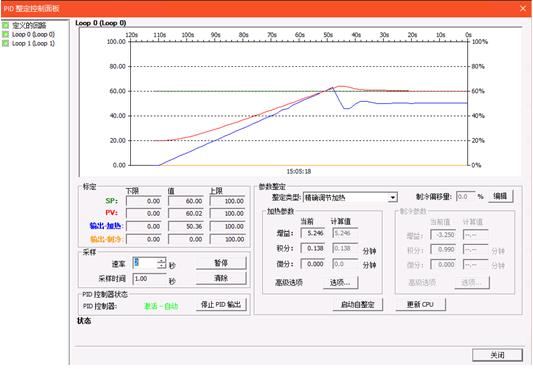The image size is (533, 369).
Task: Click the orange 输出-制冷 label
Action: (x=105, y=239)
